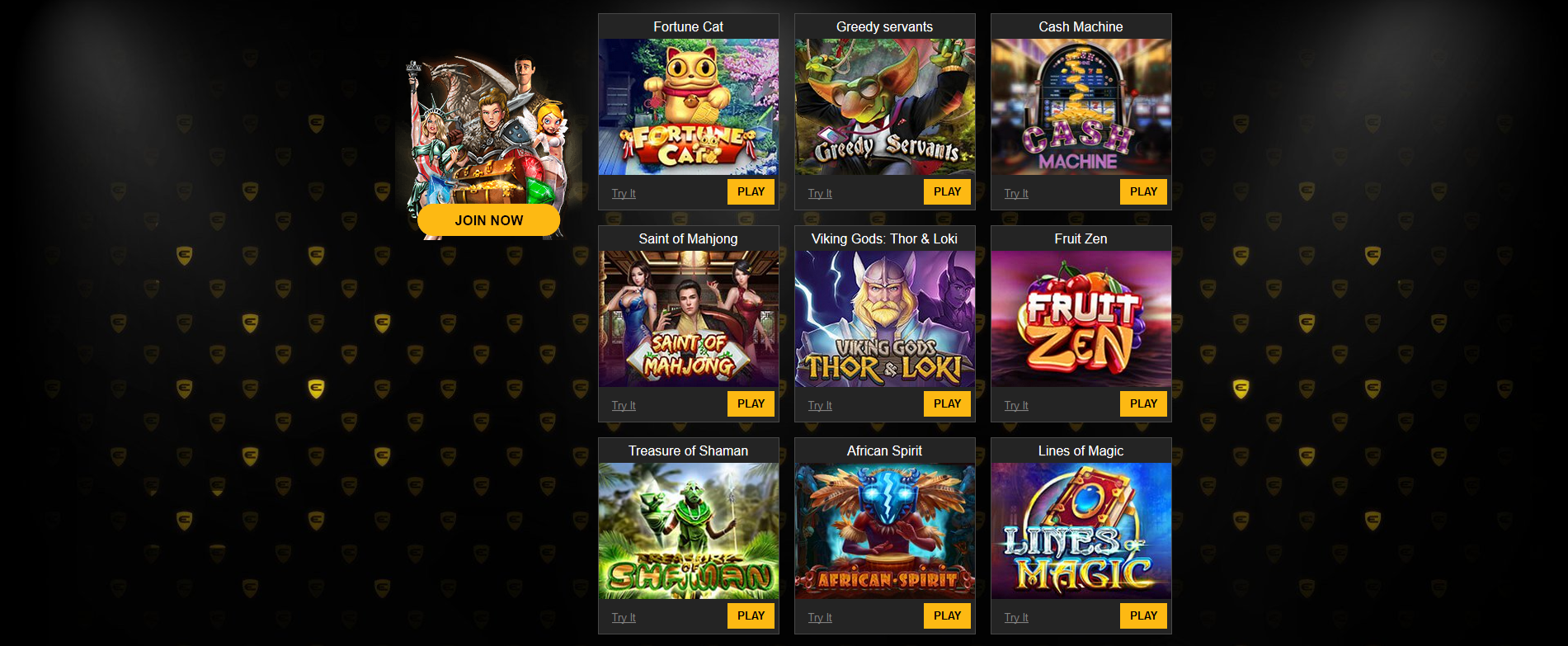The height and width of the screenshot is (646, 1568).
Task: Open the Lines of Magic game thumbnail
Action: coord(1081,530)
